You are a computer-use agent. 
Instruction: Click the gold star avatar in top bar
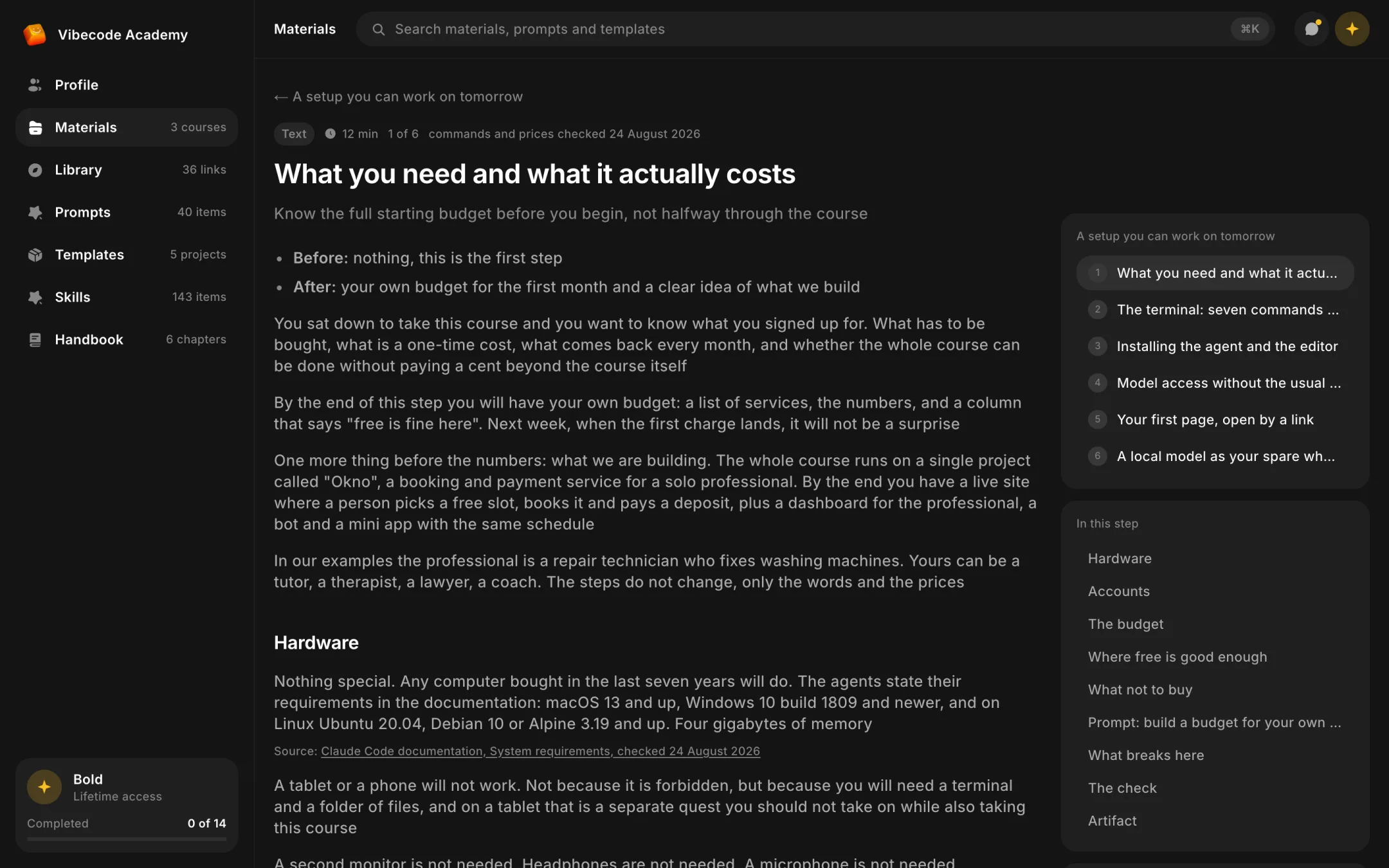[x=1352, y=29]
